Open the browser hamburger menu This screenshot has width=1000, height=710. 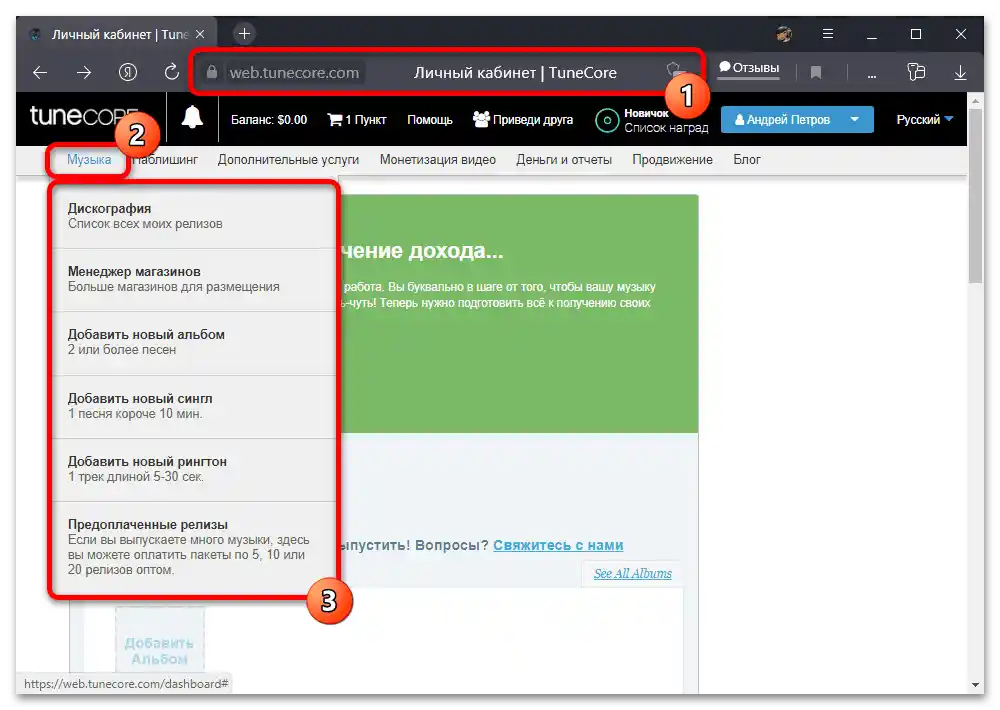(x=828, y=34)
